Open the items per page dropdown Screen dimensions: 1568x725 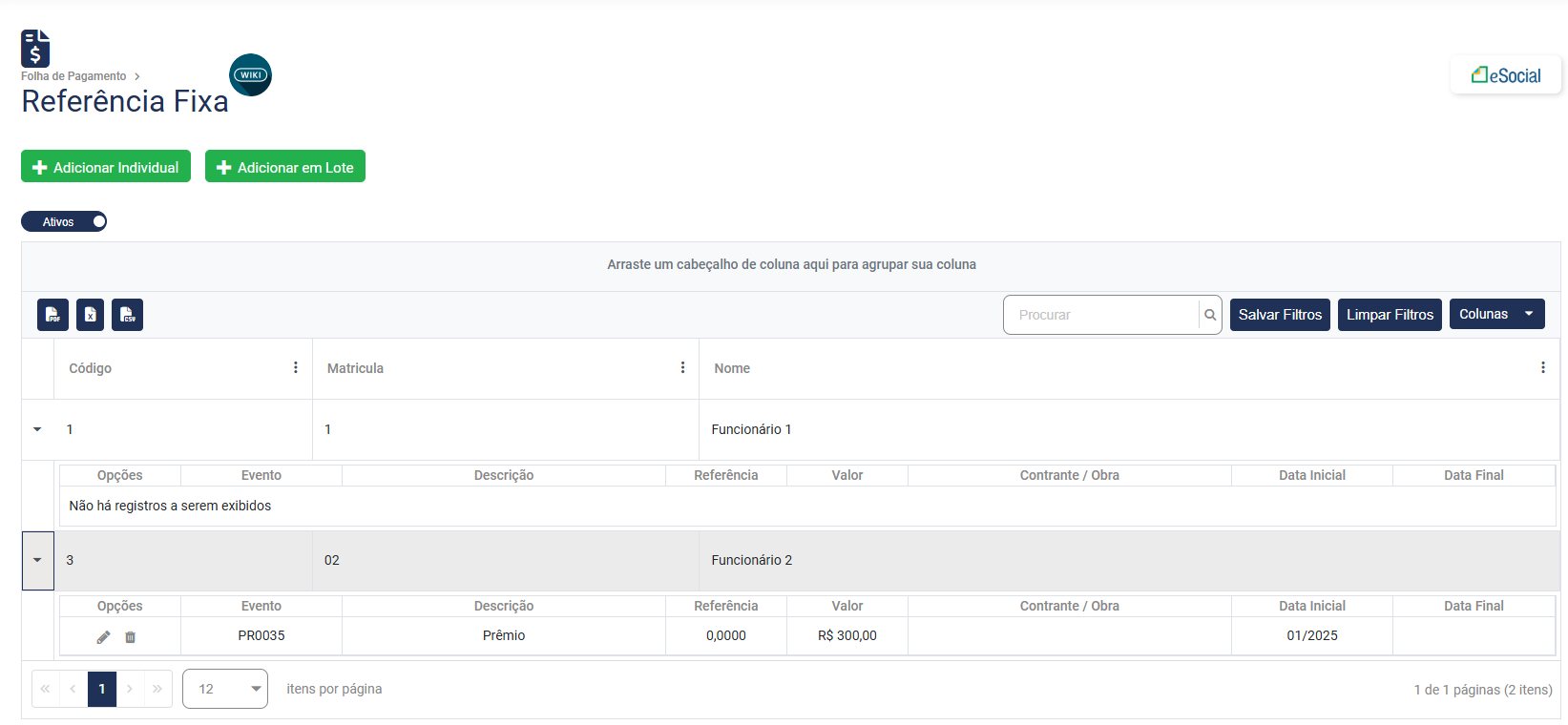click(225, 689)
